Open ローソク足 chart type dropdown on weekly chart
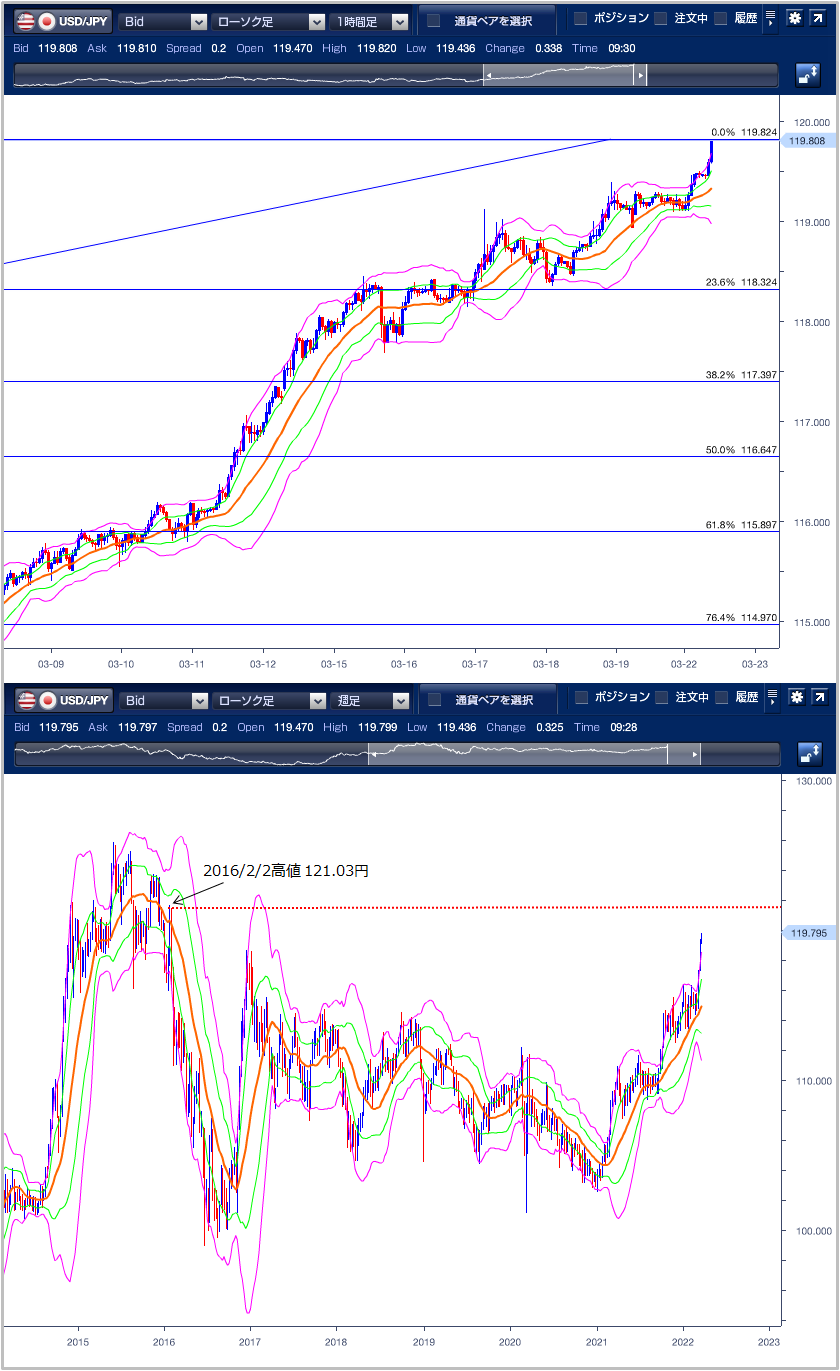Viewport: 840px width, 1371px height. coord(268,700)
